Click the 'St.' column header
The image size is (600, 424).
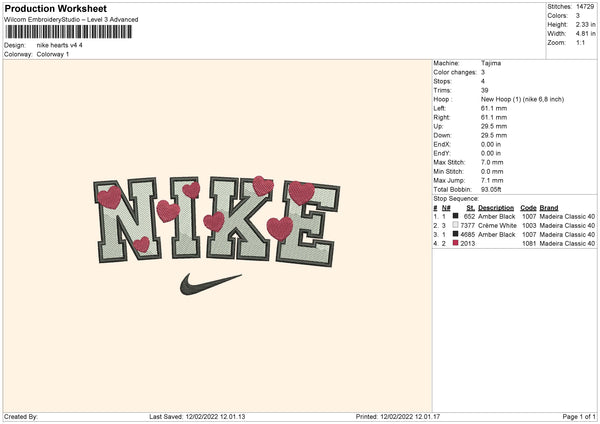coord(471,208)
